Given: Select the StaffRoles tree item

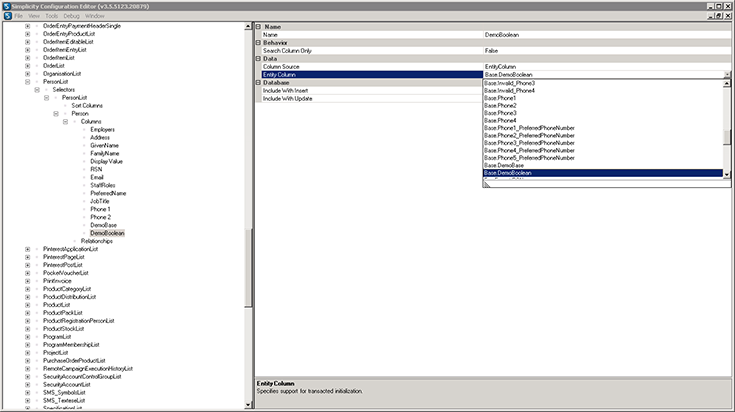Looking at the screenshot, I should [x=103, y=185].
